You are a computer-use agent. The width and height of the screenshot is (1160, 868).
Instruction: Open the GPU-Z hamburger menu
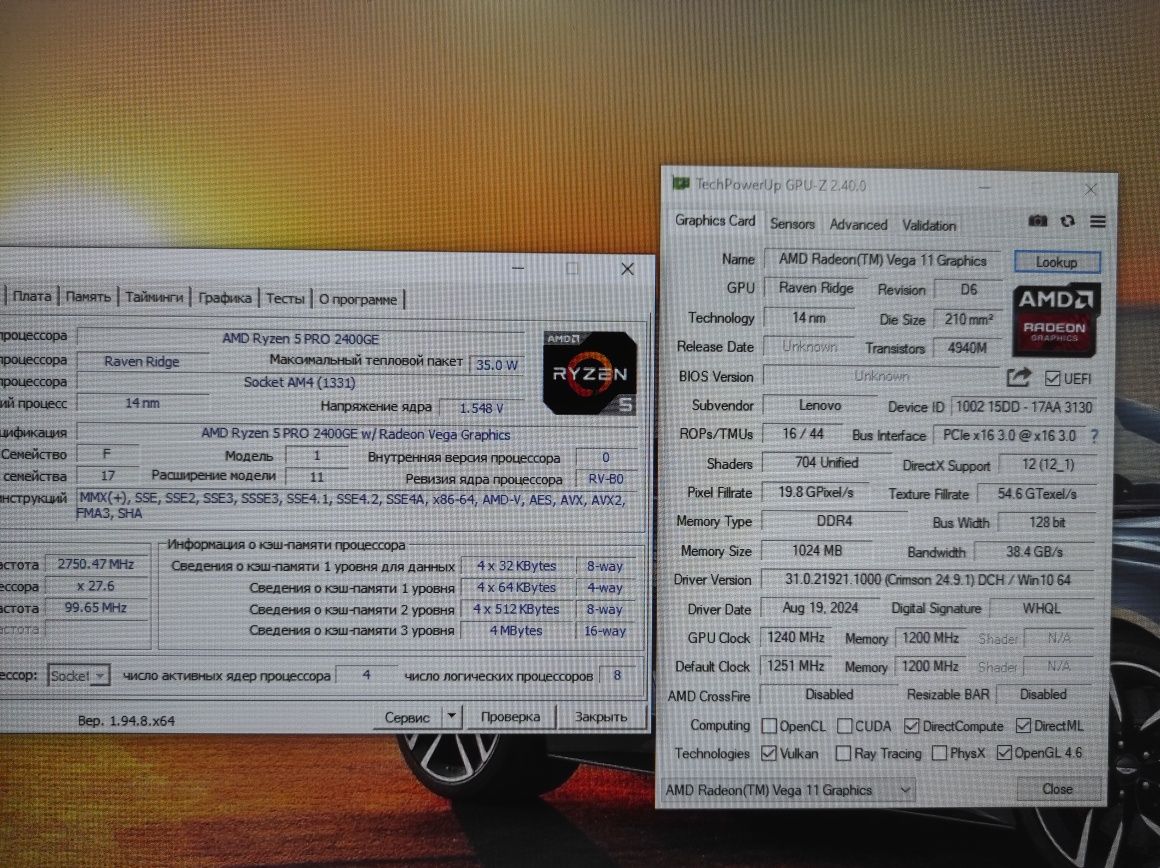pos(1097,221)
